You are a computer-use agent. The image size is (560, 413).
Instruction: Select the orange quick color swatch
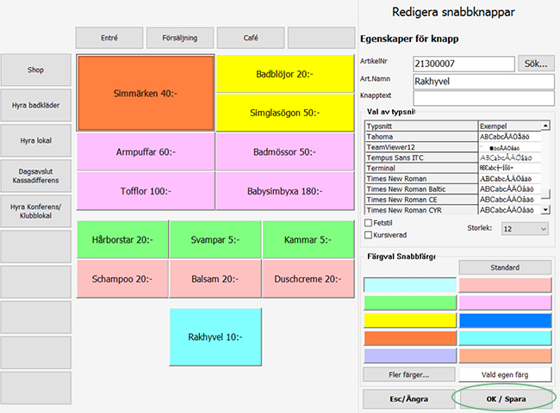[410, 338]
